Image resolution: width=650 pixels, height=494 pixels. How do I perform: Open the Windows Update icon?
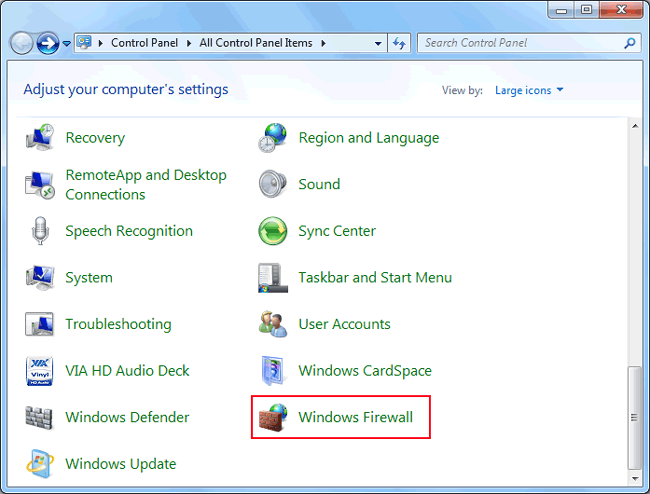(40, 464)
